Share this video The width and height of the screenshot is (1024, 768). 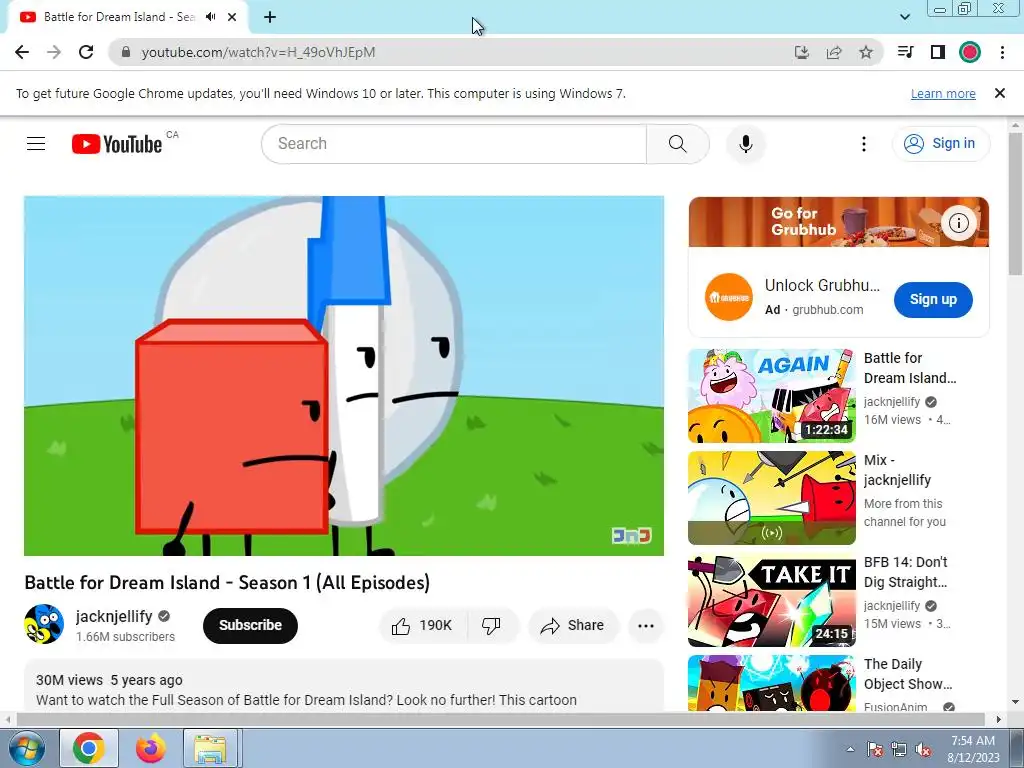coord(572,626)
